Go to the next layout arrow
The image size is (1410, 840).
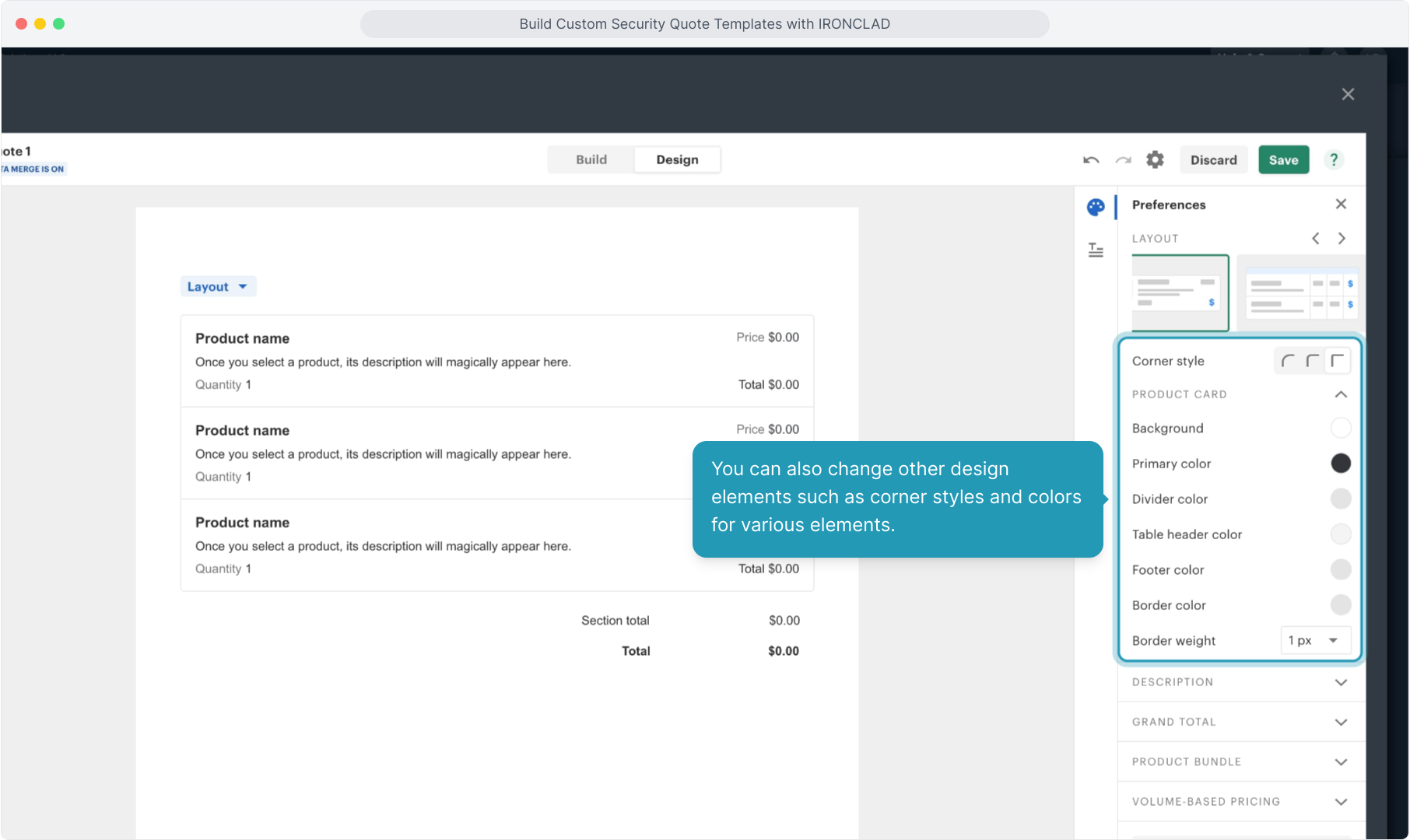coord(1342,239)
